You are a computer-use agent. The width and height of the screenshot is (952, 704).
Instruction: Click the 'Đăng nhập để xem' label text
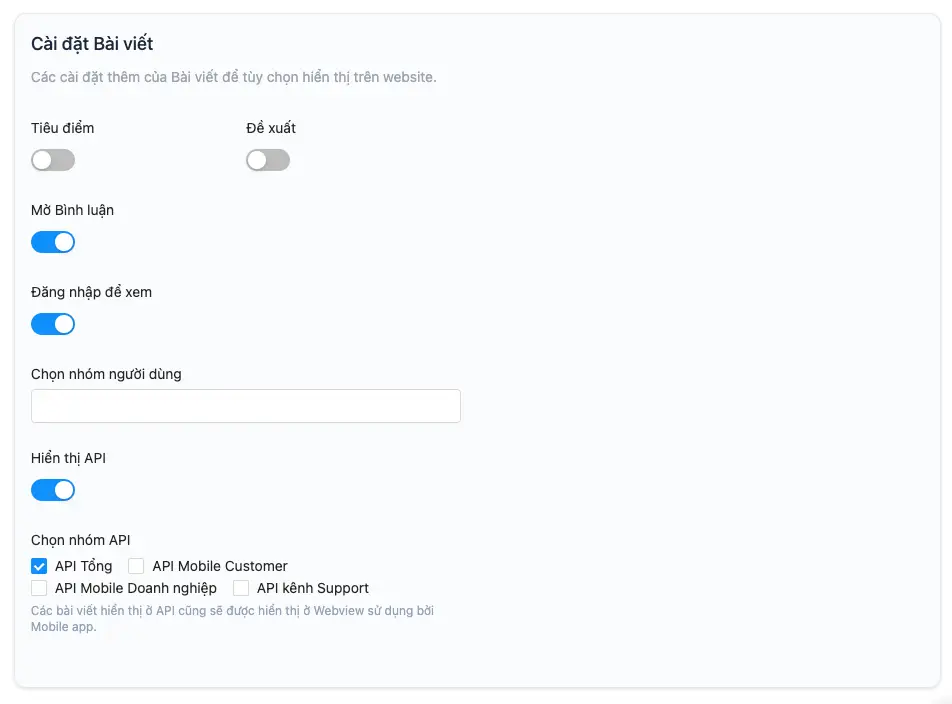(x=92, y=292)
